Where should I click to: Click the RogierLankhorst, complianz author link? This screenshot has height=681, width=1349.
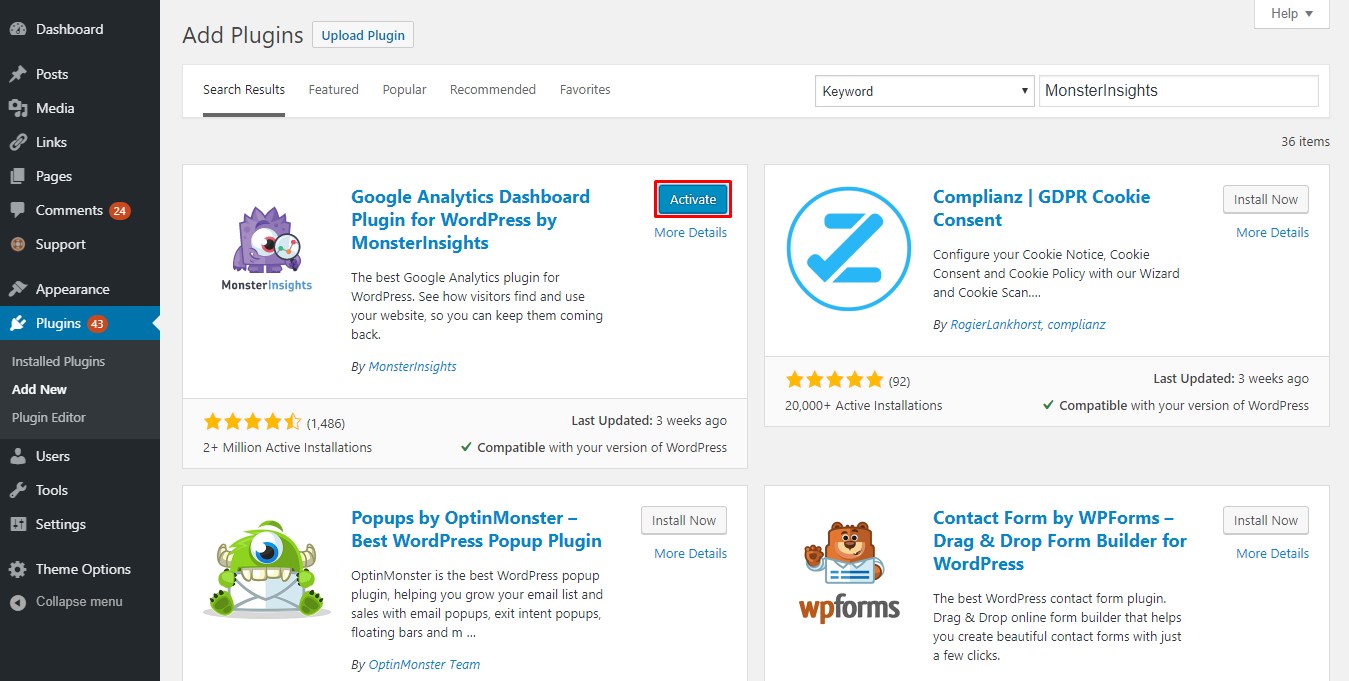[x=1027, y=325]
